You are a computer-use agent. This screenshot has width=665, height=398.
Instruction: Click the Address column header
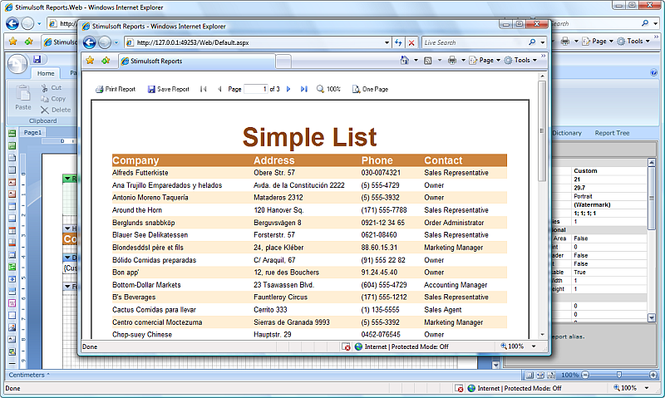[x=274, y=160]
